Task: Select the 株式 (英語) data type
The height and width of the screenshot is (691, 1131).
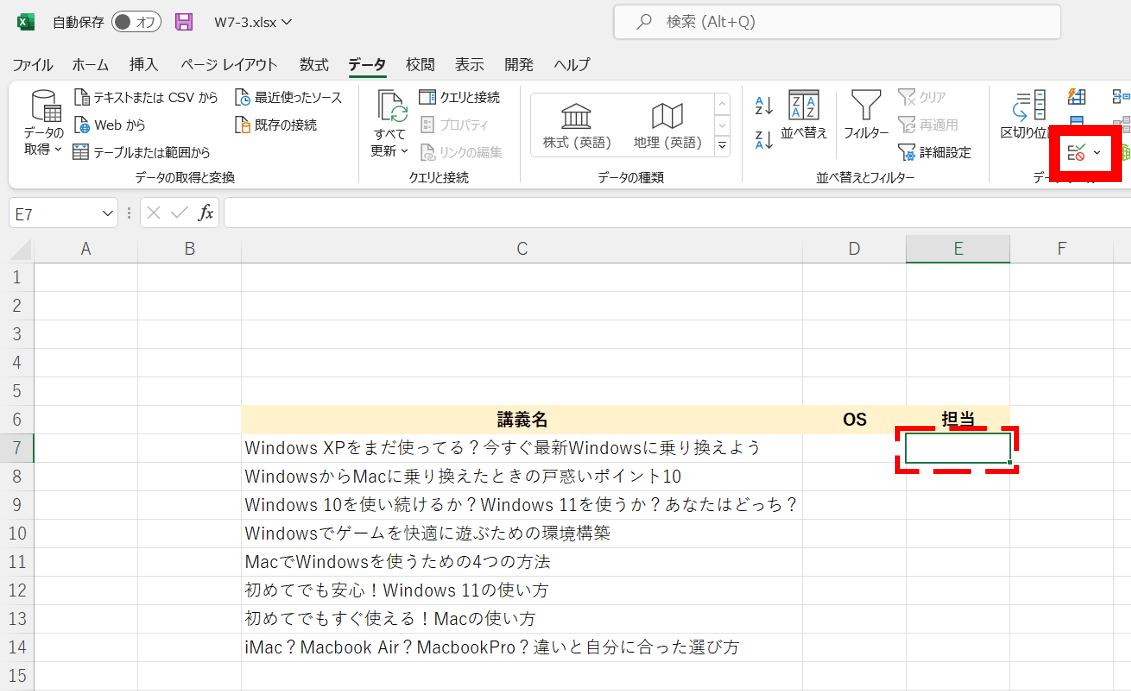Action: [x=576, y=125]
